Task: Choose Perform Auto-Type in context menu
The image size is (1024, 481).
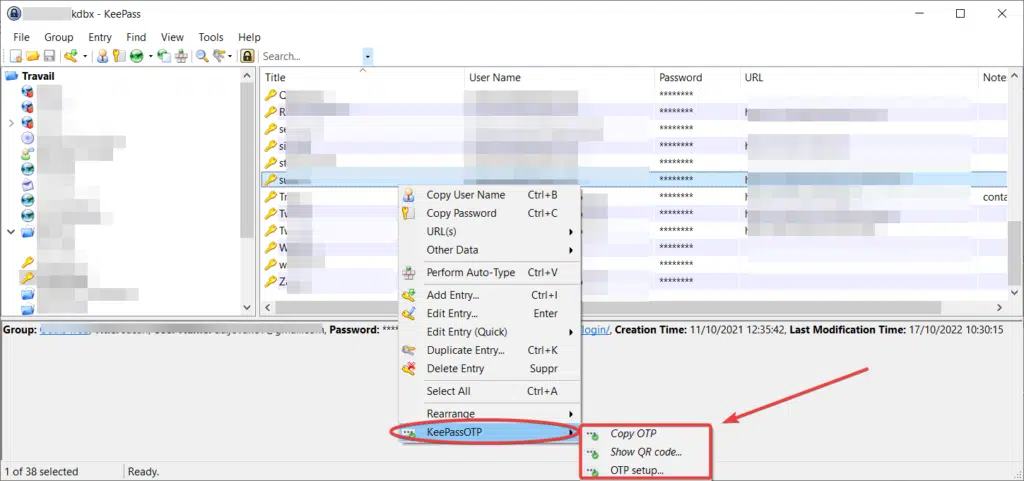Action: click(x=490, y=273)
